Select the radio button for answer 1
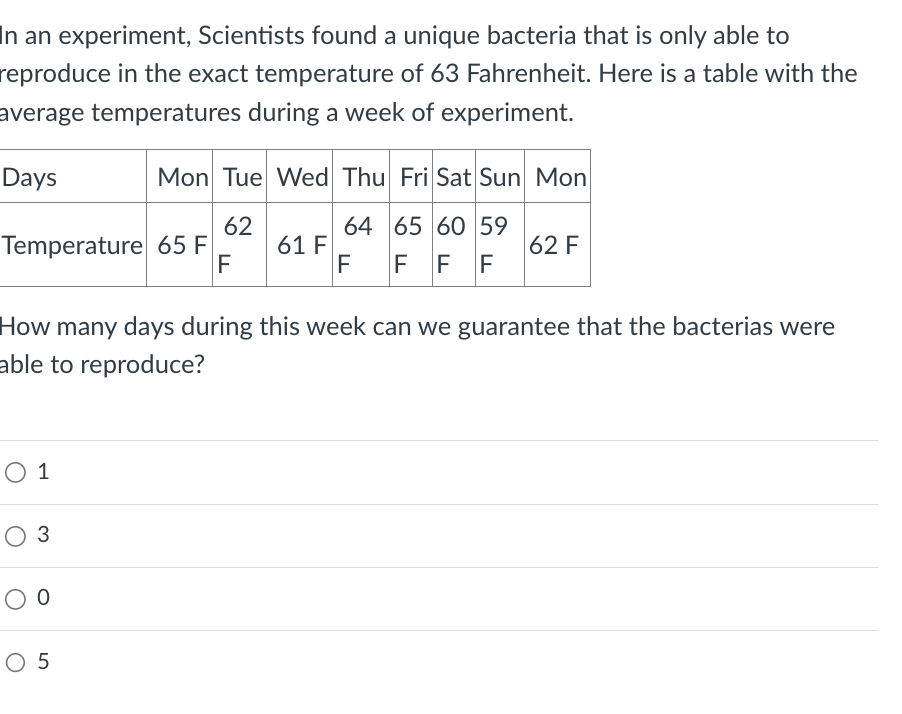902x714 pixels. [x=13, y=471]
